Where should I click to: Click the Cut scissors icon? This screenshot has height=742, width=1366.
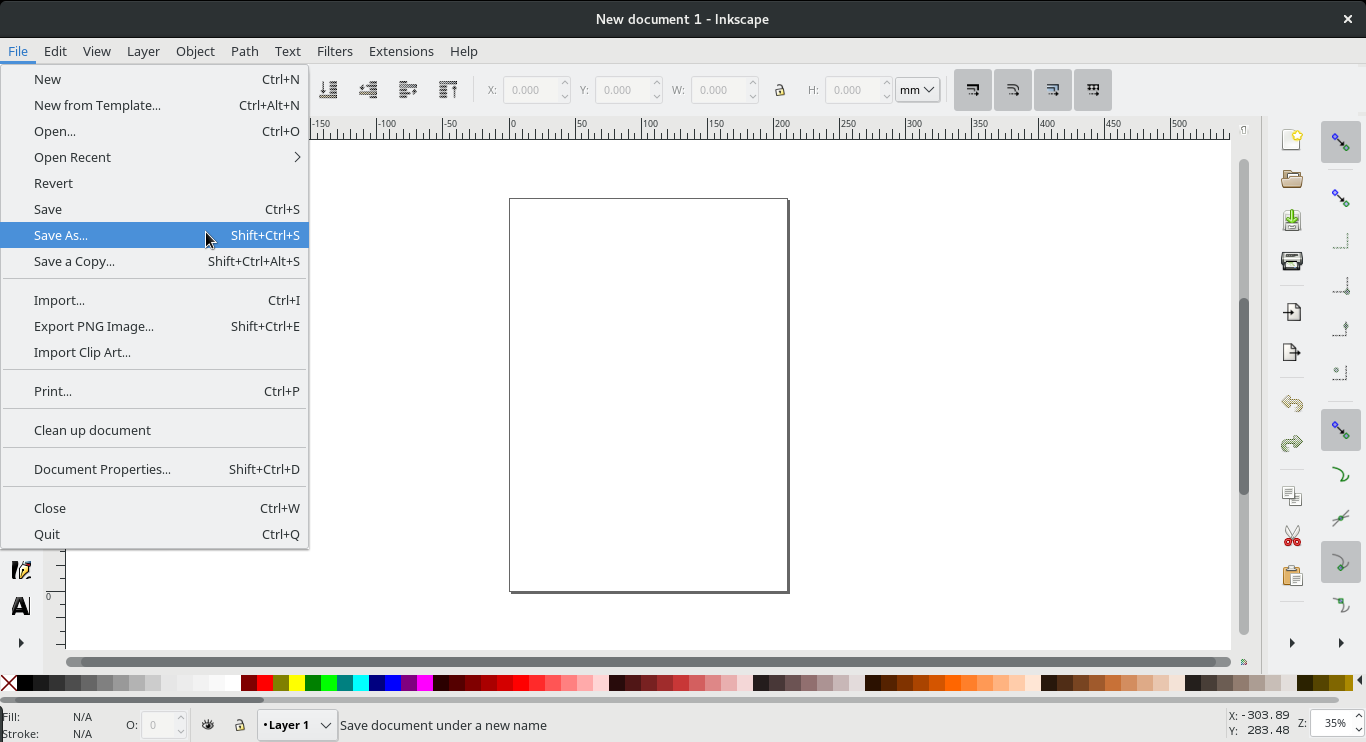1291,536
